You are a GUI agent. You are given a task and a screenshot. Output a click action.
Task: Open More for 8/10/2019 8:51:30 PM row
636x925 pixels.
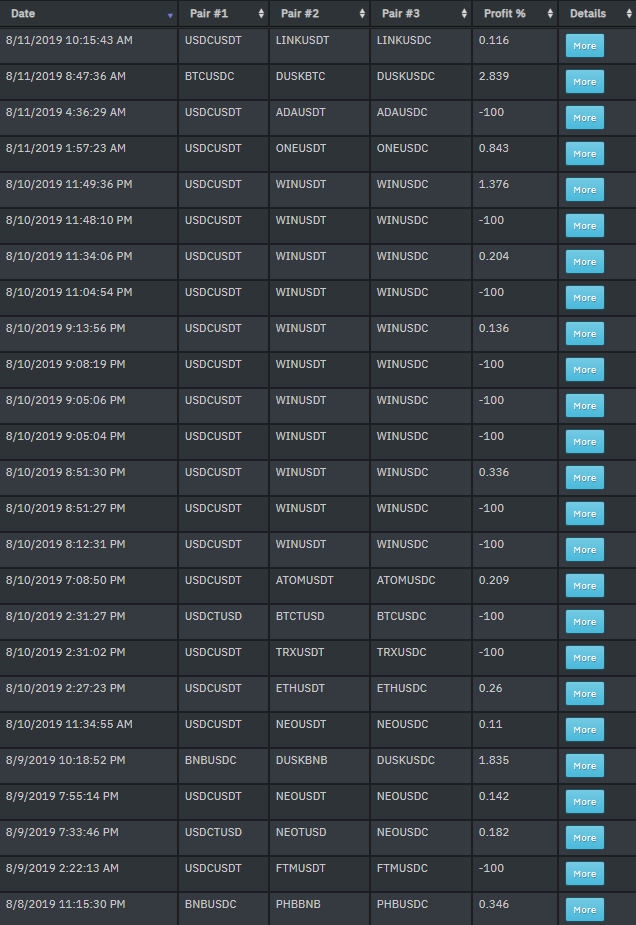coord(585,478)
